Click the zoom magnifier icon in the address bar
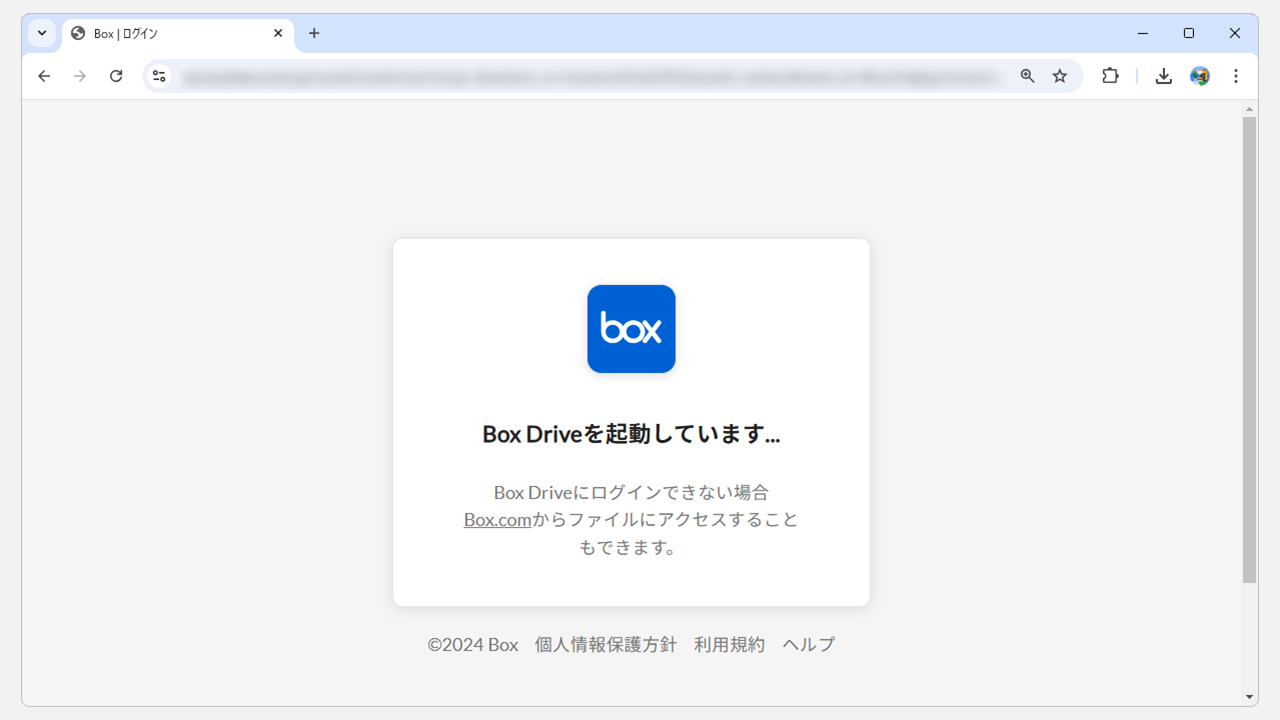 (1027, 76)
